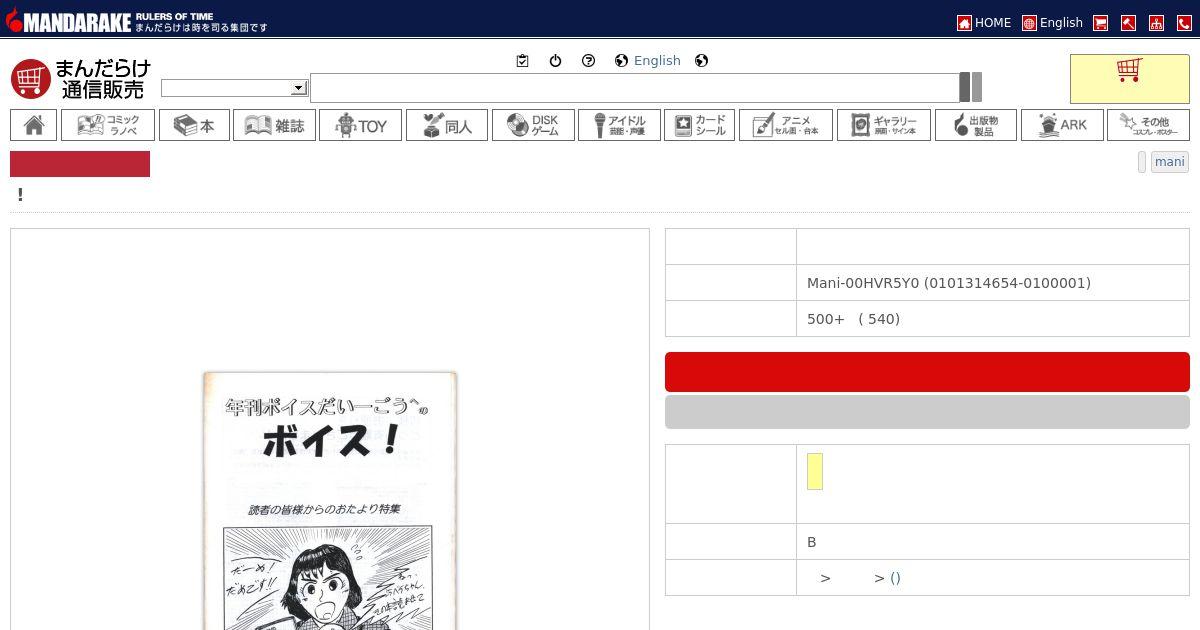This screenshot has width=1200, height=630.
Task: Click the clipboard checklist icon
Action: click(522, 61)
